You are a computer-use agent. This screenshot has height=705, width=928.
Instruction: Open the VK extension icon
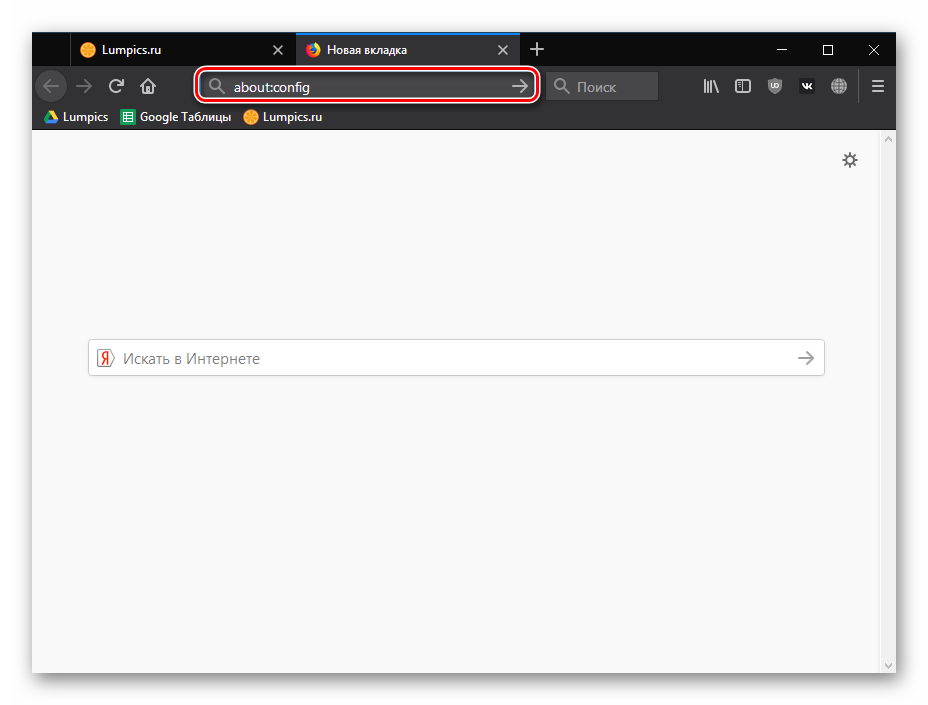tap(807, 86)
